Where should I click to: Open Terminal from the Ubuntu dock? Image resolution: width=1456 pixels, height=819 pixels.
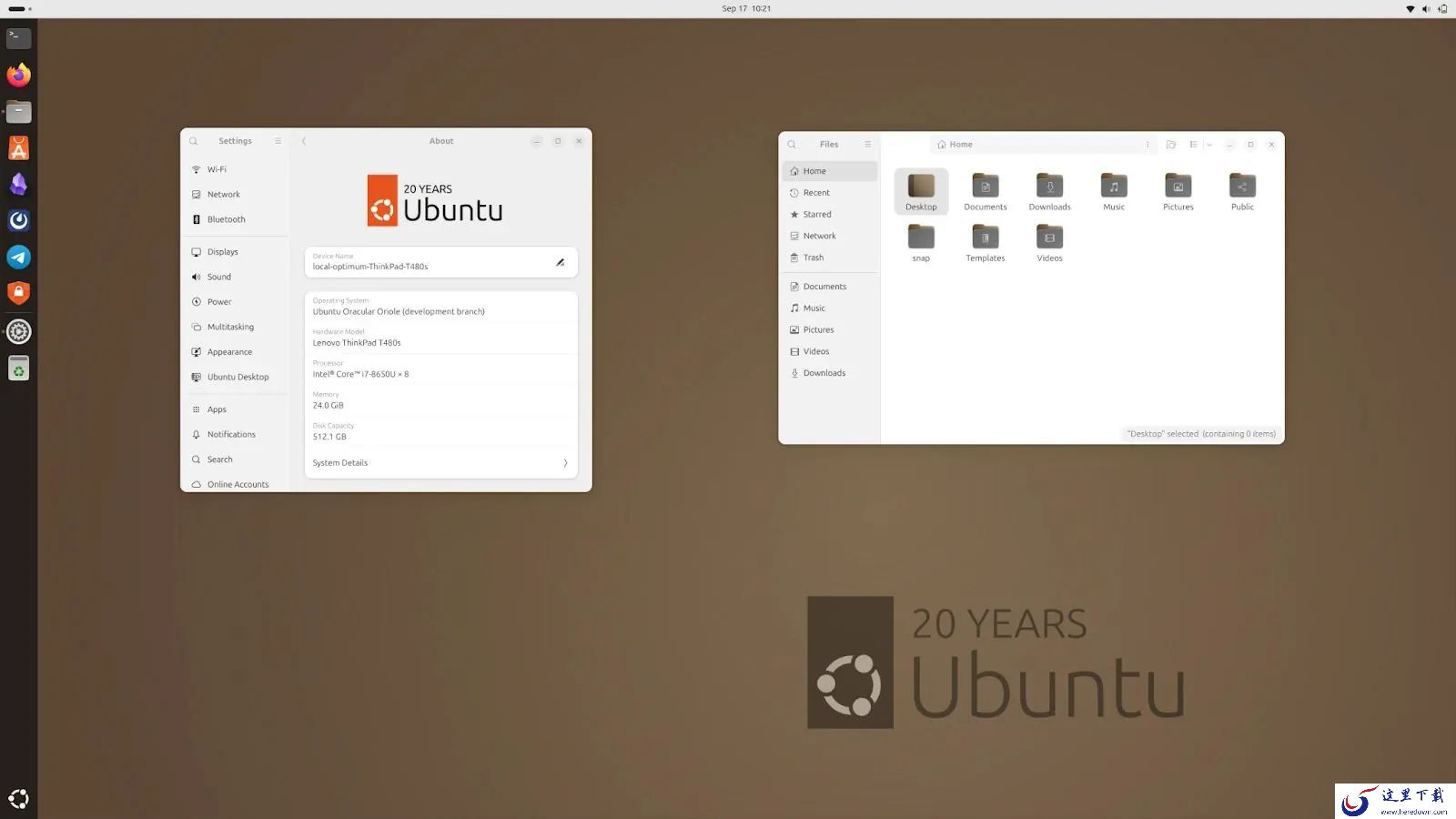pyautogui.click(x=18, y=38)
